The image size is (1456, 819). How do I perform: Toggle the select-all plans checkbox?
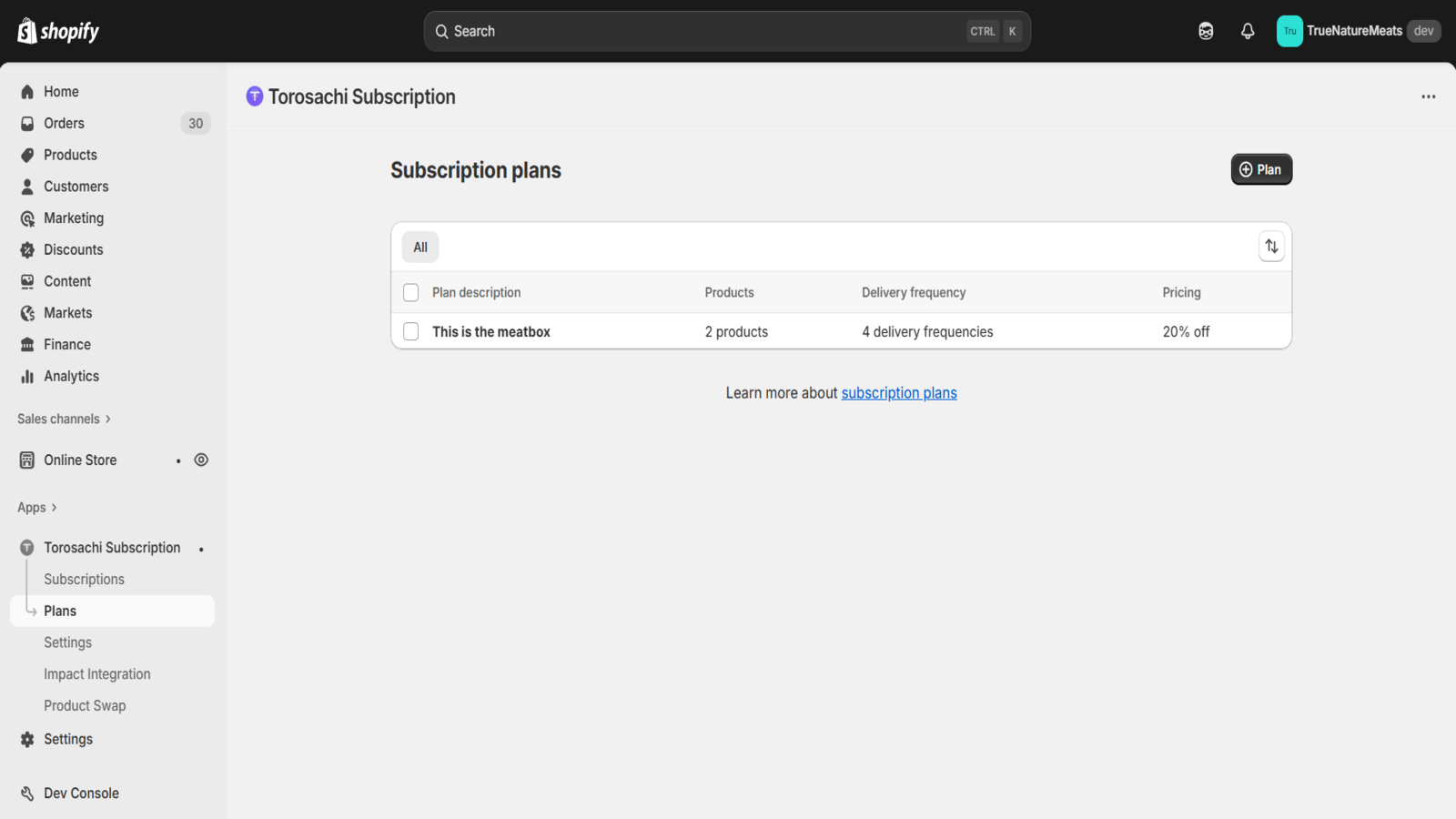[410, 292]
